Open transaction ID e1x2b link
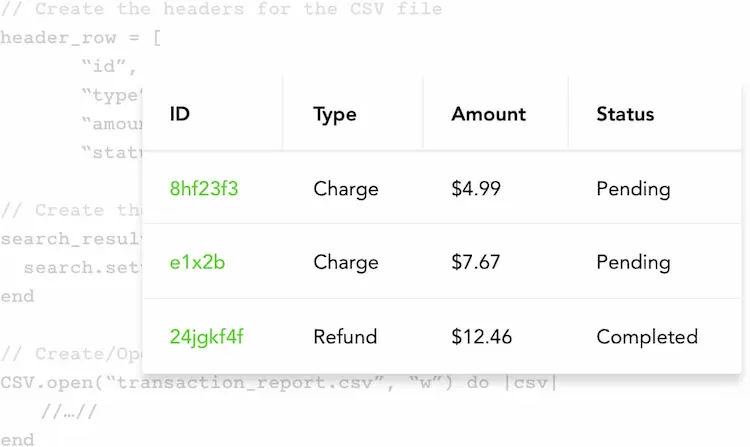The image size is (750, 447). point(197,262)
